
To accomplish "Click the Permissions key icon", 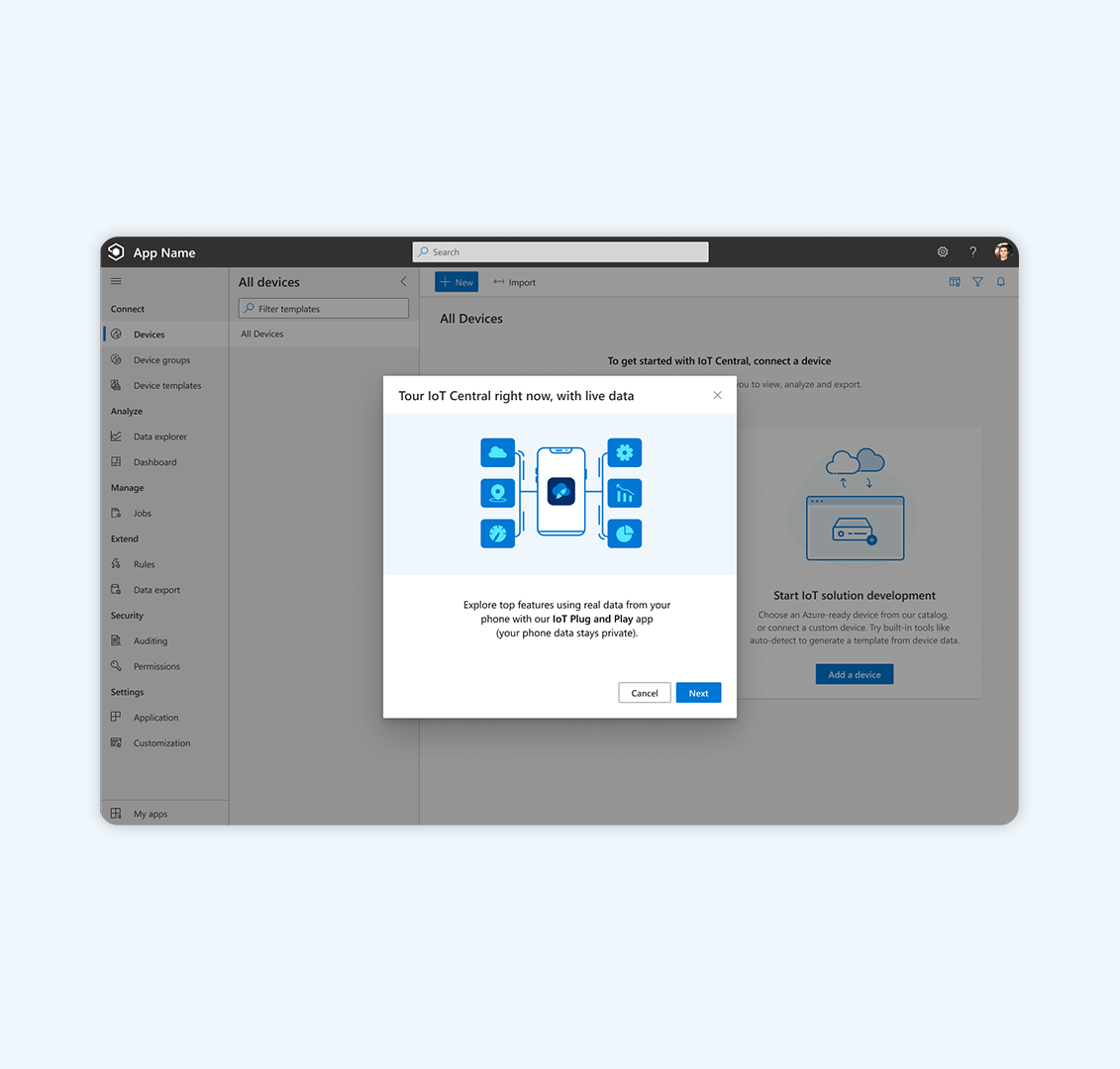I will tap(117, 666).
